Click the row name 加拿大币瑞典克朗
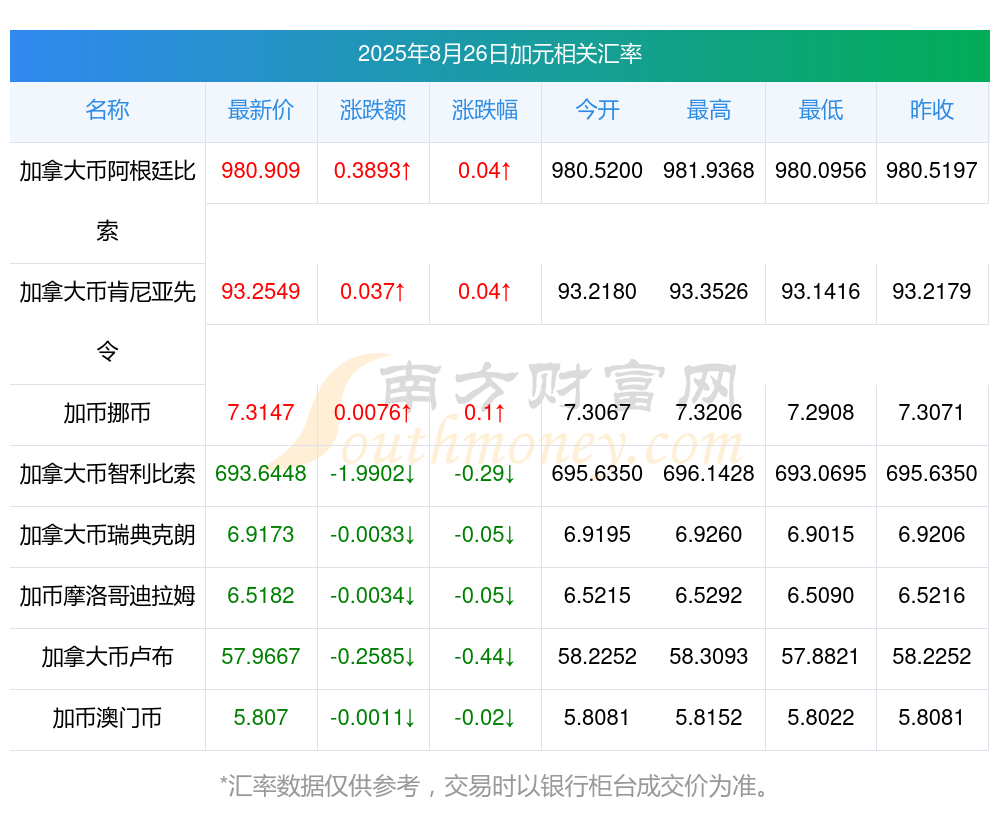The image size is (1000, 817). [107, 535]
